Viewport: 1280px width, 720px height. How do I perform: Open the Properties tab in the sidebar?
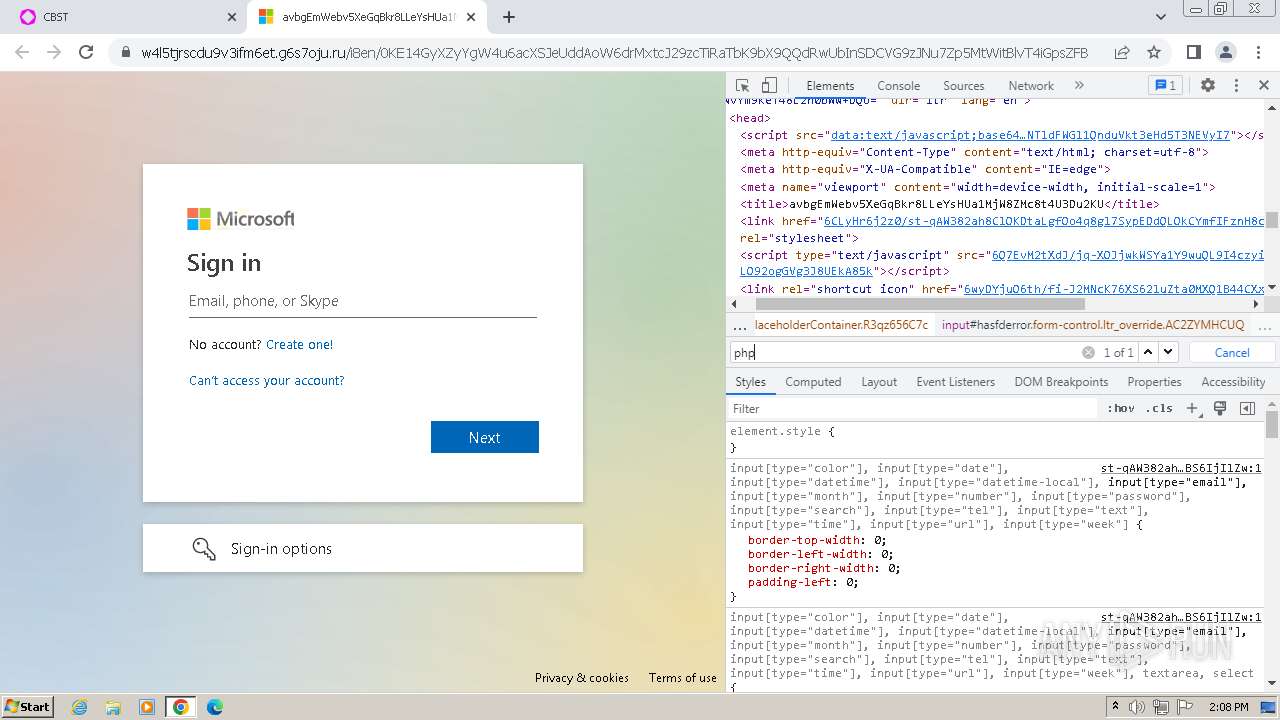click(x=1154, y=382)
